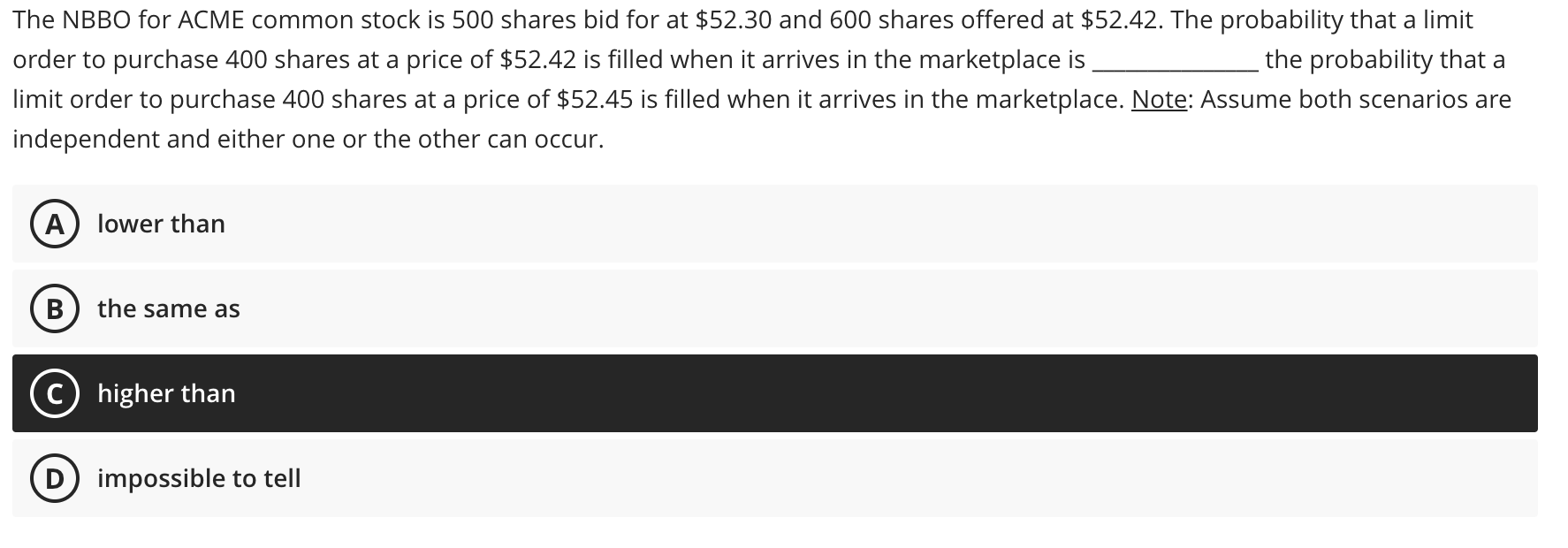Screen dimensions: 1568x548
Task: Select answer option B circle
Action: tap(53, 309)
